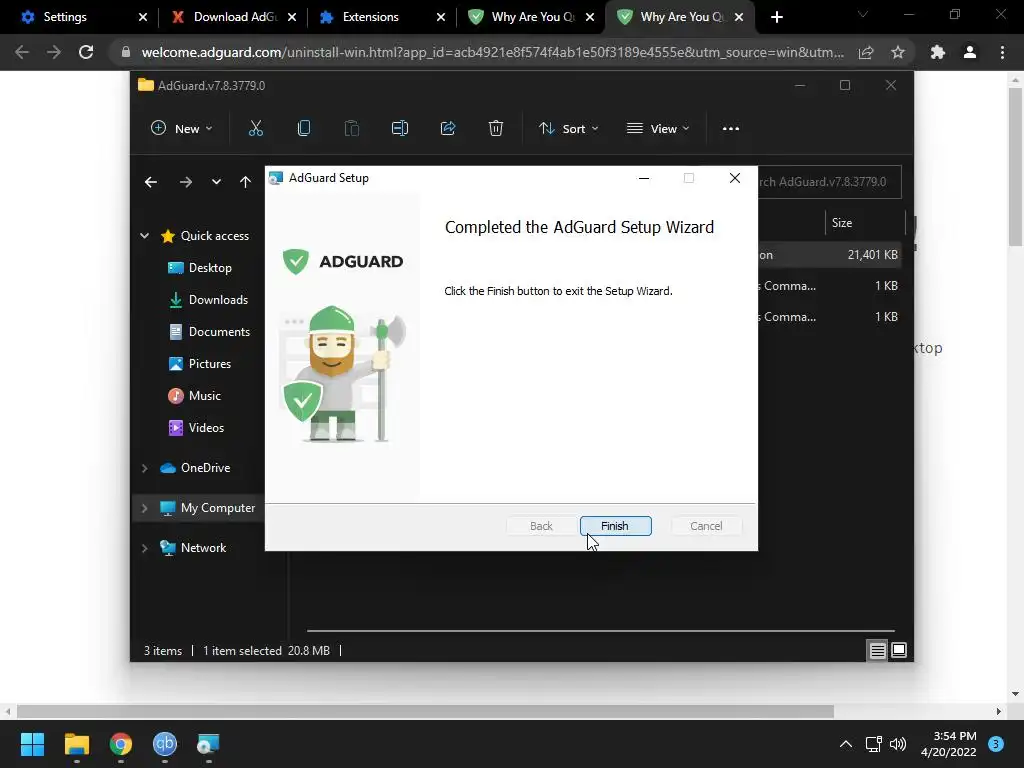Select the file row sized 21,401 KB
This screenshot has height=768, width=1024.
(x=829, y=255)
